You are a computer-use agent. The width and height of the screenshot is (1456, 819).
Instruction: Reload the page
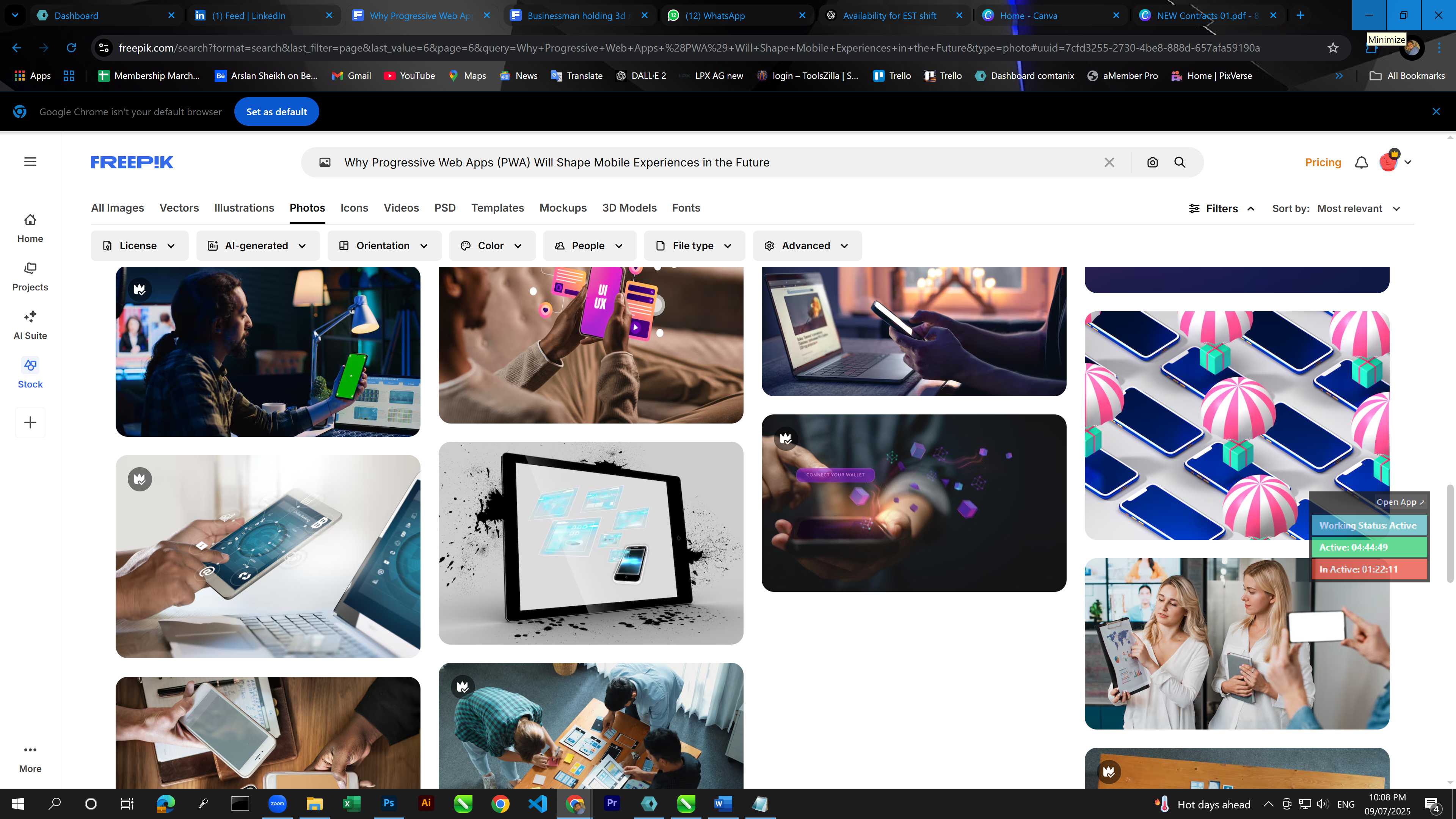(x=71, y=48)
